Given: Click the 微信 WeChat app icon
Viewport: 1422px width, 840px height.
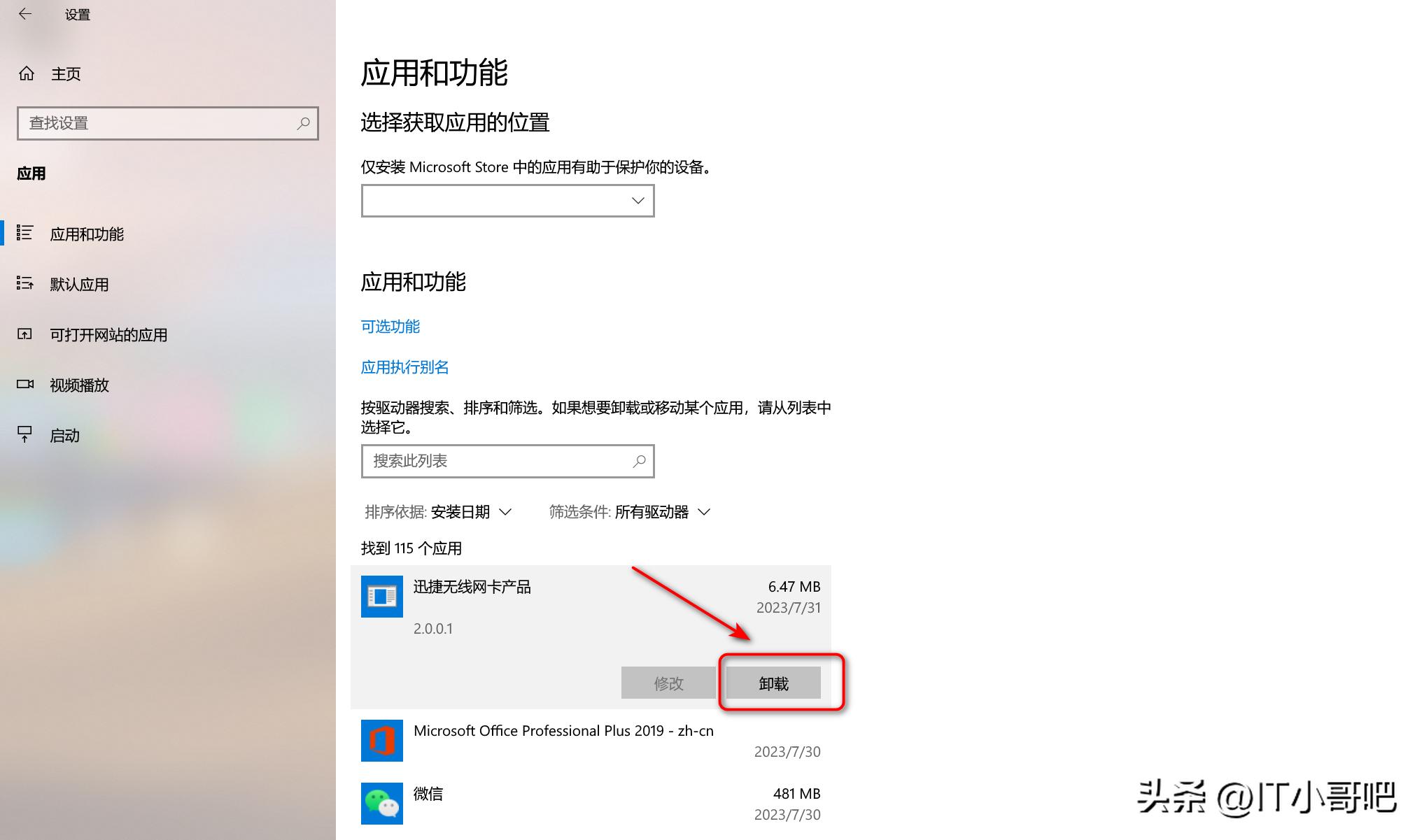Looking at the screenshot, I should pyautogui.click(x=381, y=803).
